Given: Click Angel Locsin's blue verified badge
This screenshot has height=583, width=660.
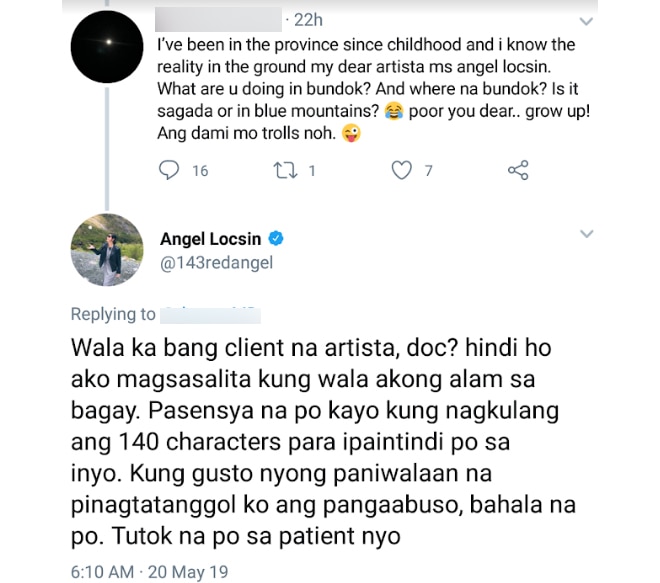Looking at the screenshot, I should (276, 239).
